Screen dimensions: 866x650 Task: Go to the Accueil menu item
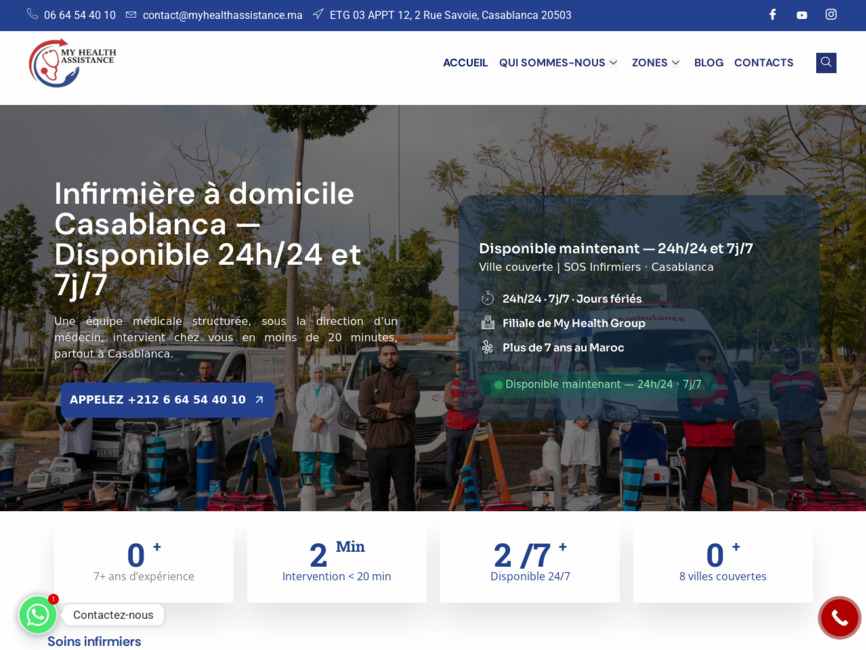[x=465, y=63]
